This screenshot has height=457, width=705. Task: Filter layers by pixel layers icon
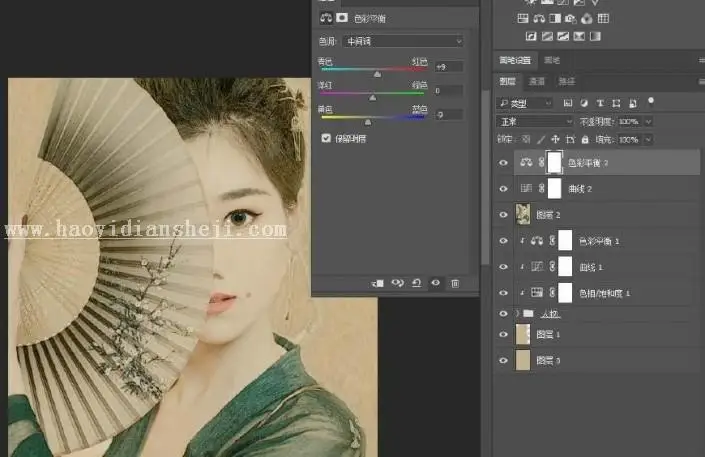click(x=568, y=103)
